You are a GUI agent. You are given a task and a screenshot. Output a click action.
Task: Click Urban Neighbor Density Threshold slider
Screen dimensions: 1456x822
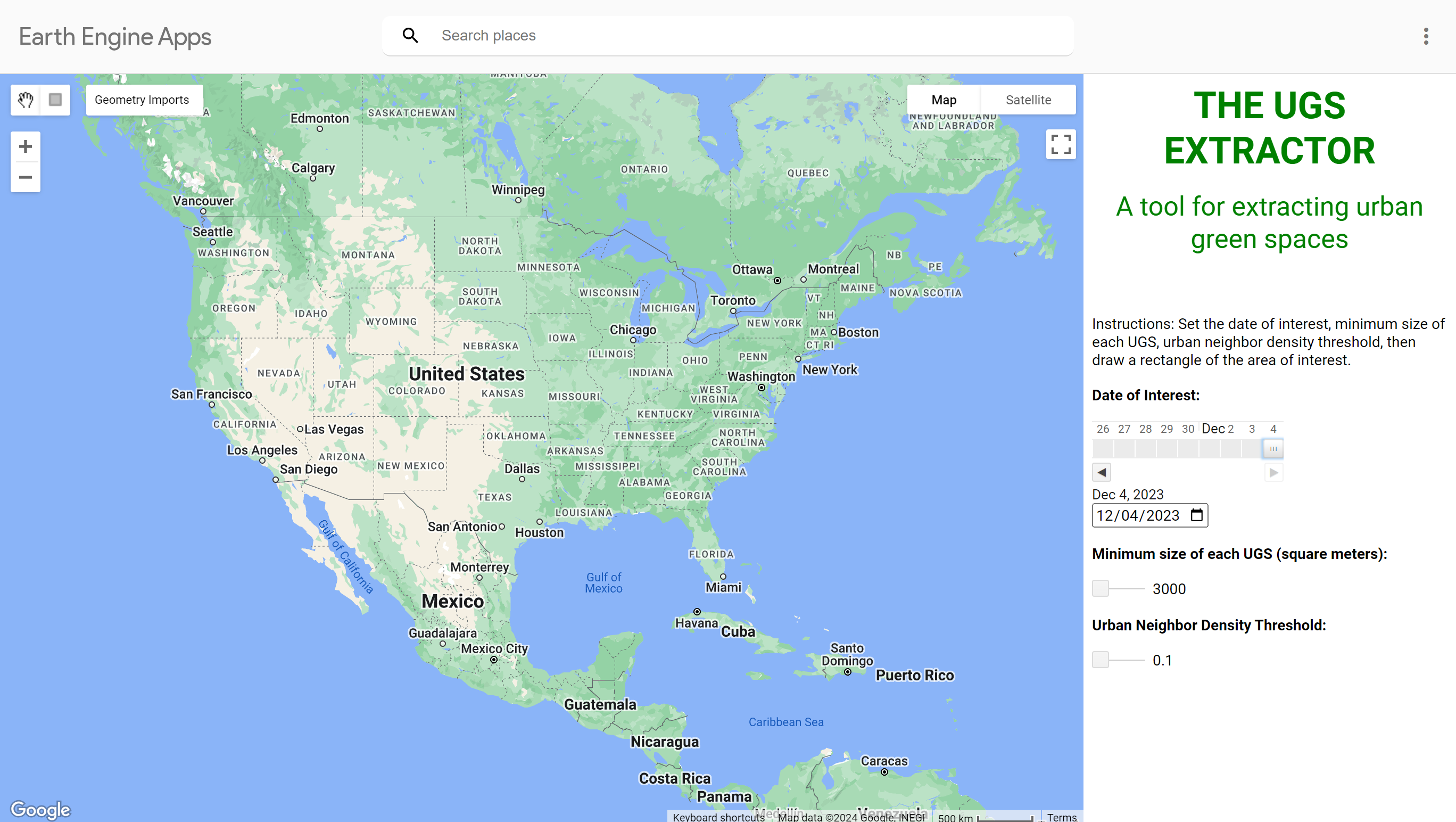1100,660
